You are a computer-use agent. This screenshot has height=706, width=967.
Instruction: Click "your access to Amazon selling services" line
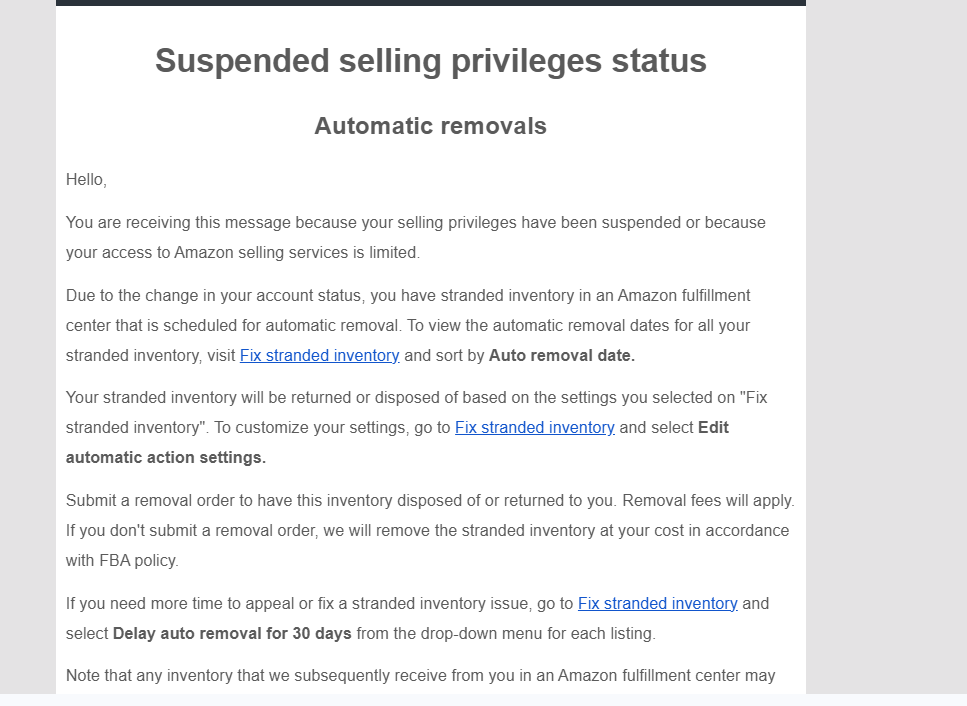pyautogui.click(x=243, y=253)
